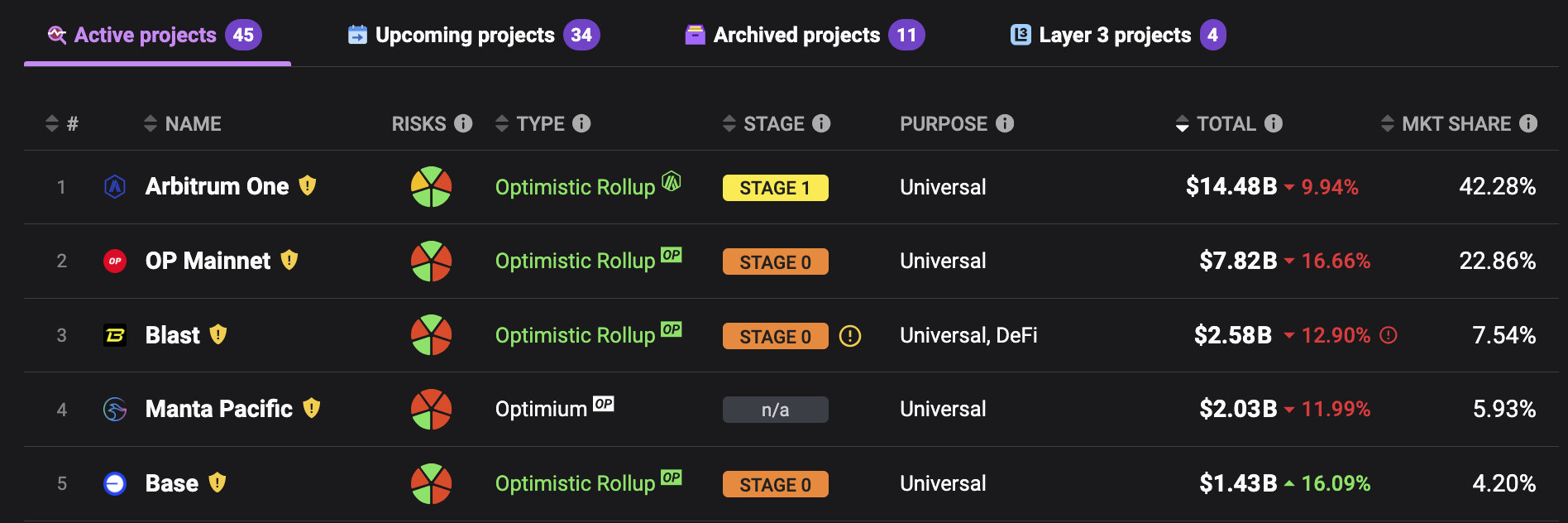
Task: Click the Base logo icon
Action: [115, 483]
